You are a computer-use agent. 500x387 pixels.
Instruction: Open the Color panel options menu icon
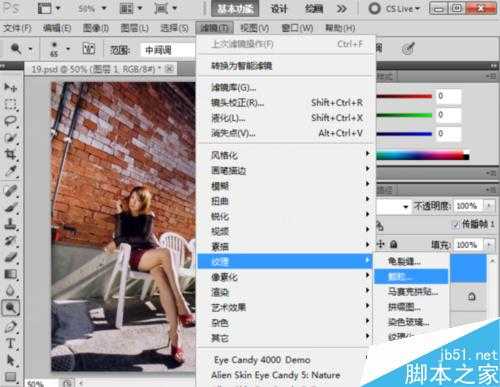click(491, 76)
